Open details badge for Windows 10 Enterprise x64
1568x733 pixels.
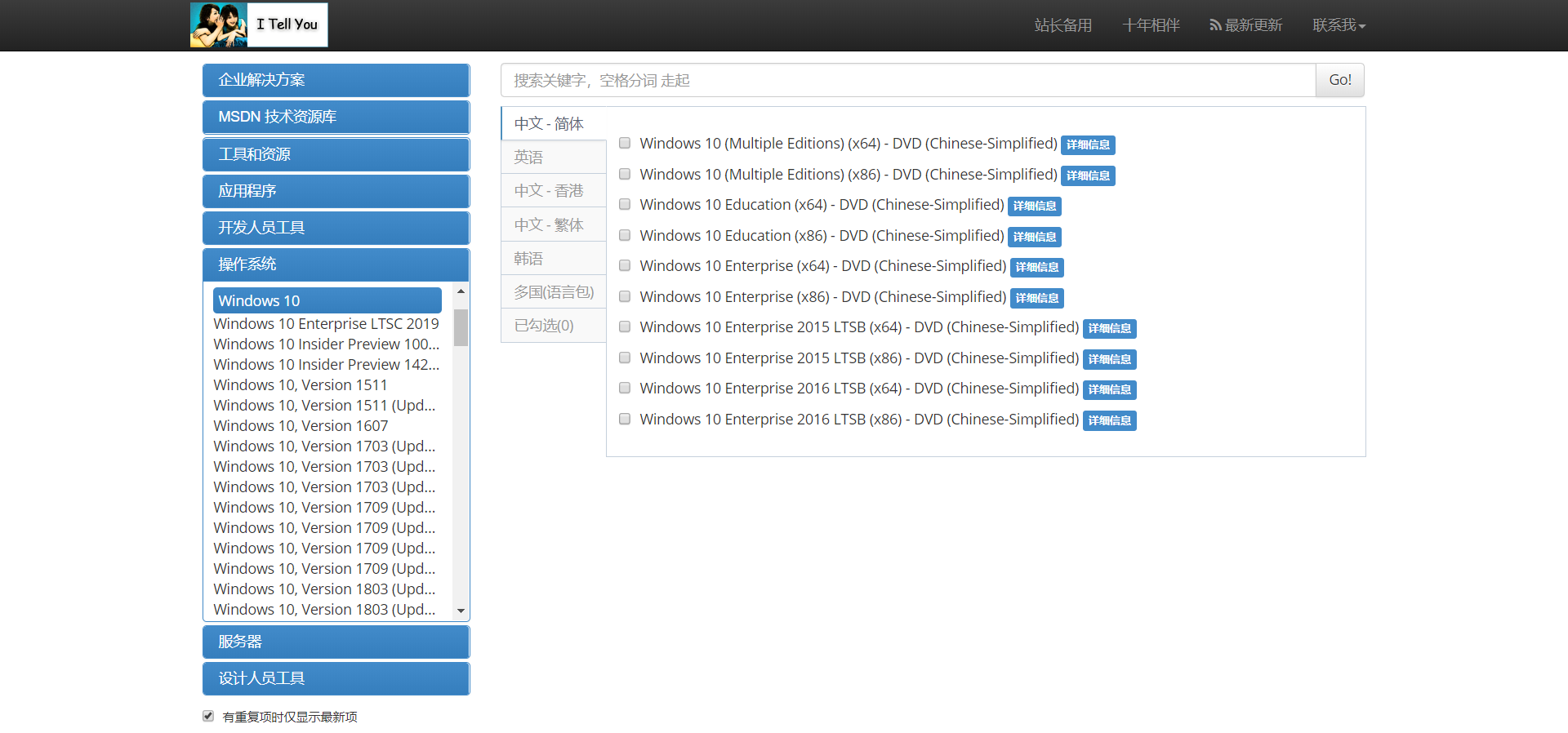pyautogui.click(x=1036, y=267)
